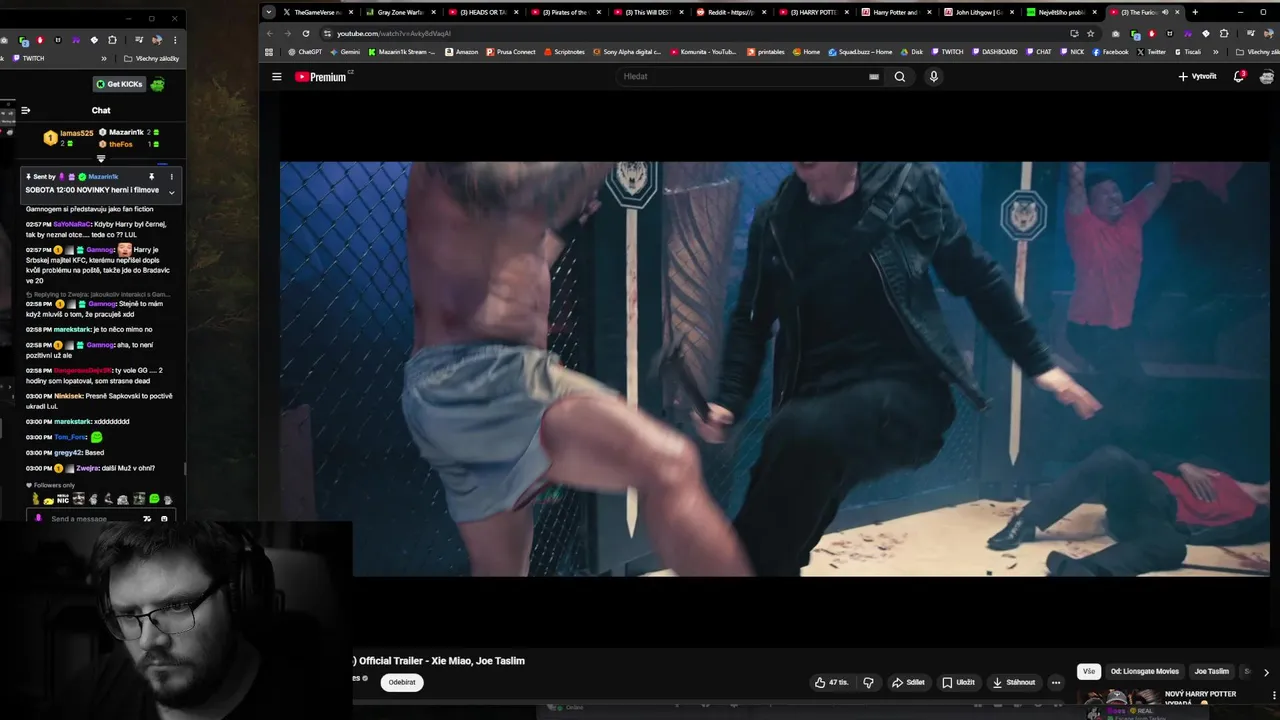Open the Amazon bookmark

click(x=461, y=52)
